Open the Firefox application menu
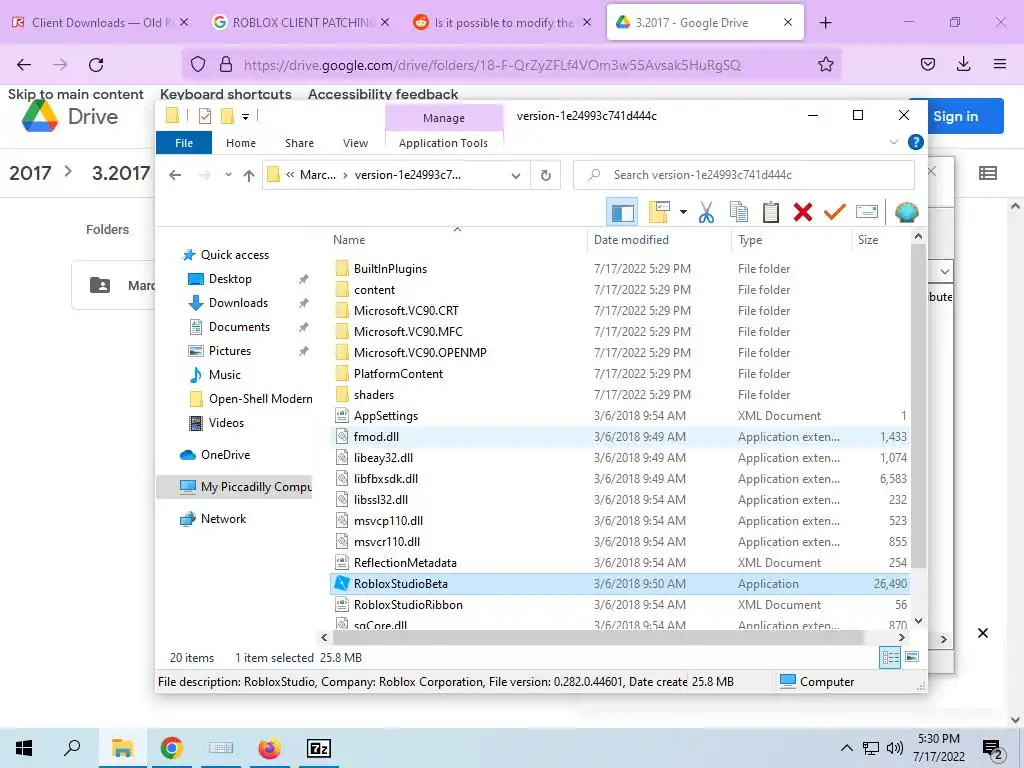 (1000, 64)
